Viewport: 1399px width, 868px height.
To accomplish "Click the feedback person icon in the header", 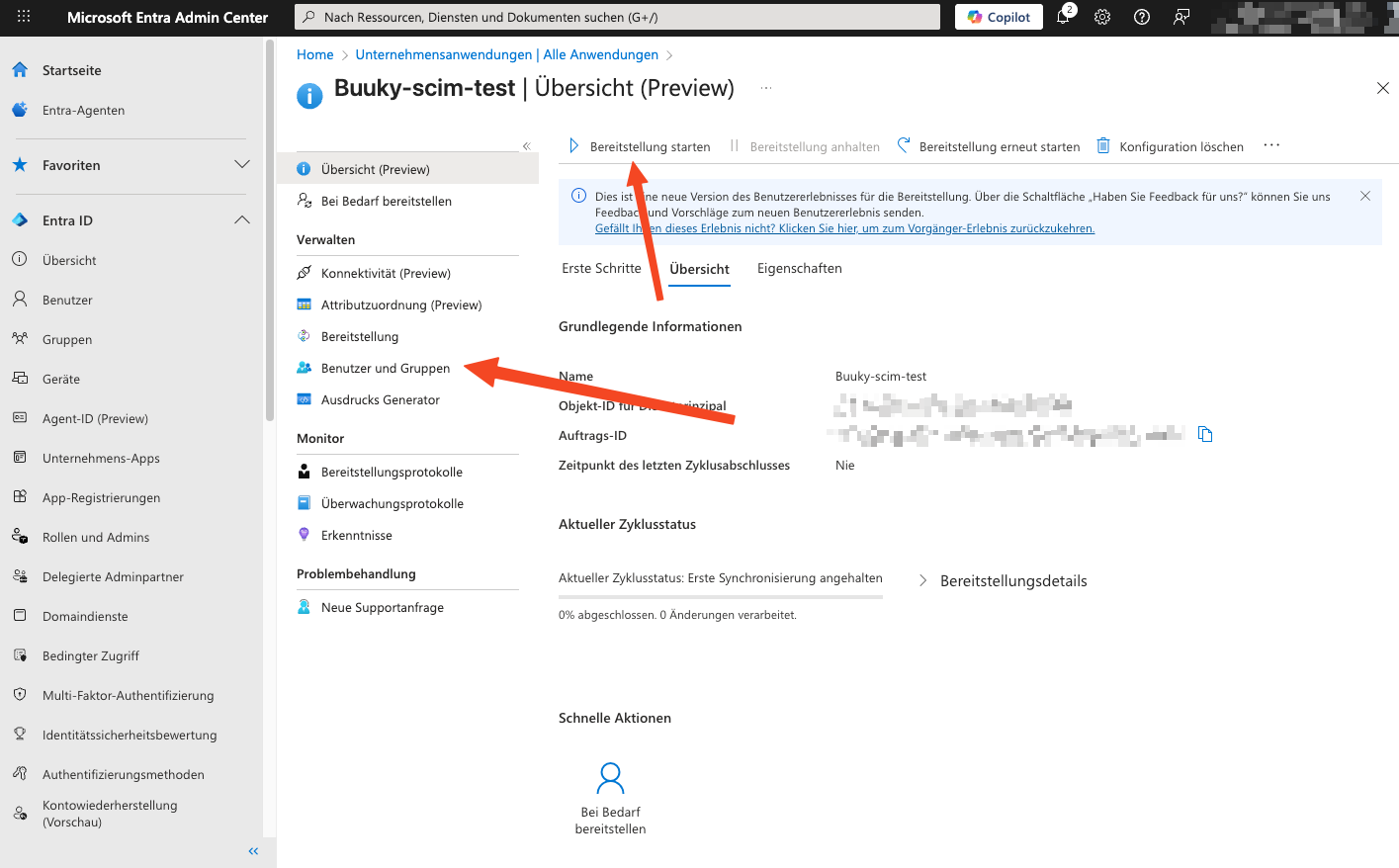I will pyautogui.click(x=1181, y=17).
